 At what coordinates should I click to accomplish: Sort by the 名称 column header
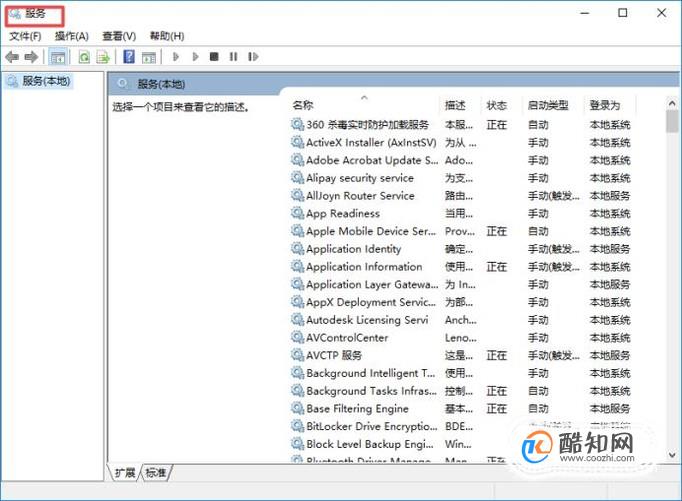click(x=303, y=105)
